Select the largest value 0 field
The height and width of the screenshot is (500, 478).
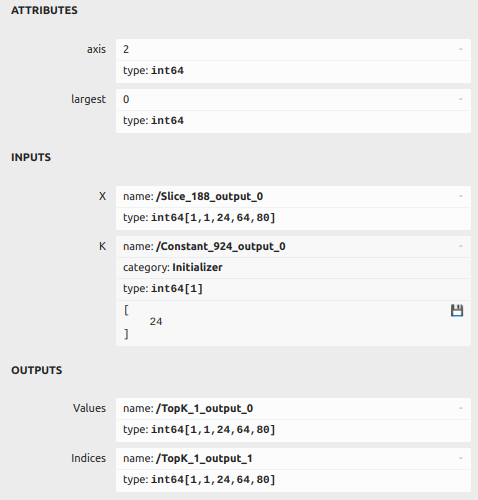293,100
